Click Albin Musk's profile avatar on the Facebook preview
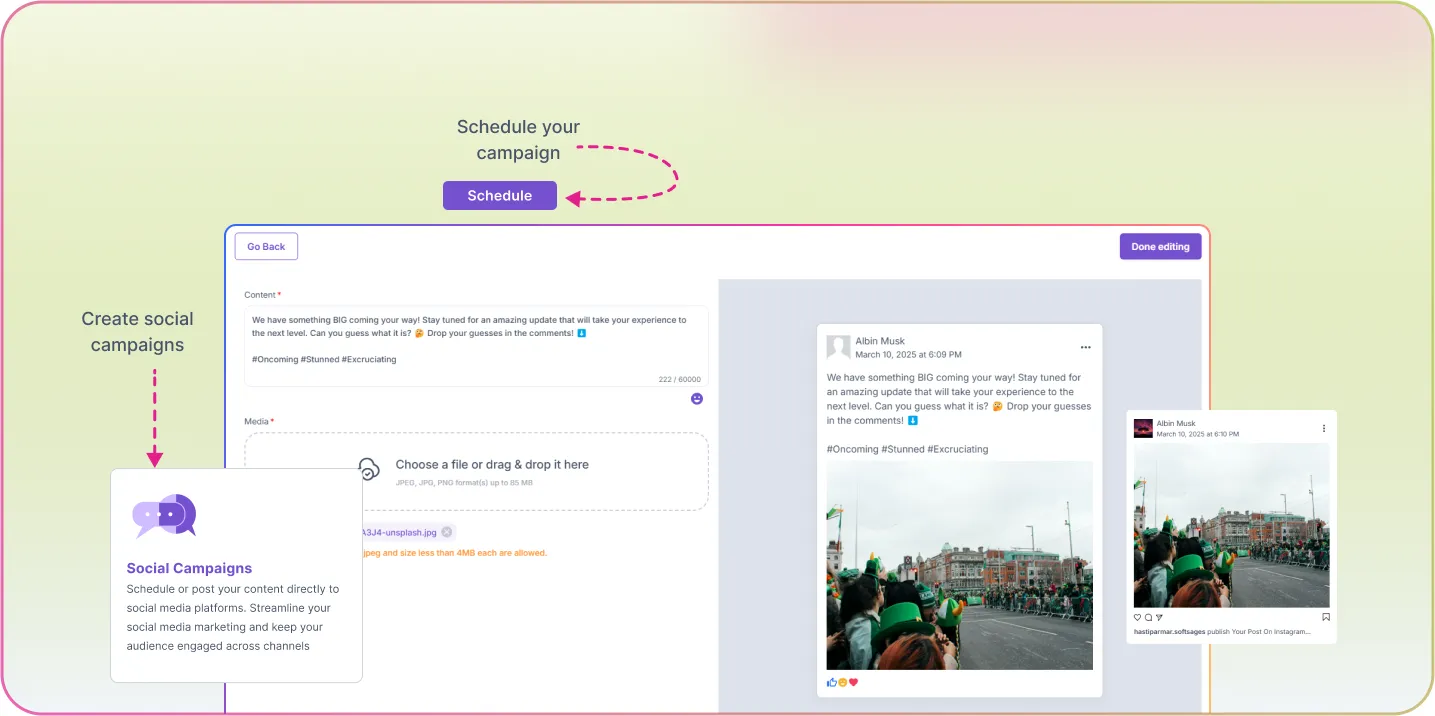The width and height of the screenshot is (1435, 716). click(839, 347)
